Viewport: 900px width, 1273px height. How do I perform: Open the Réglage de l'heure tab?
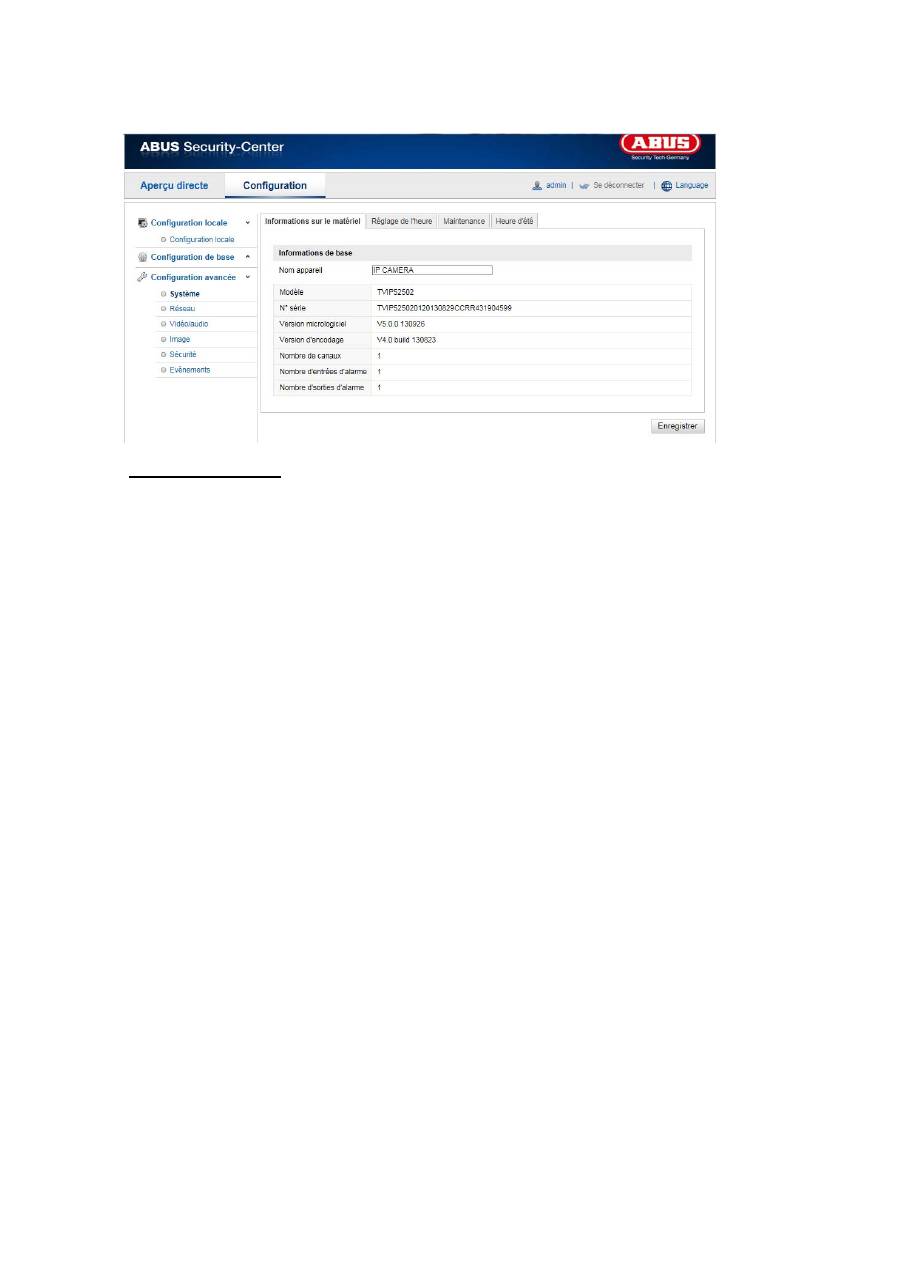click(401, 221)
